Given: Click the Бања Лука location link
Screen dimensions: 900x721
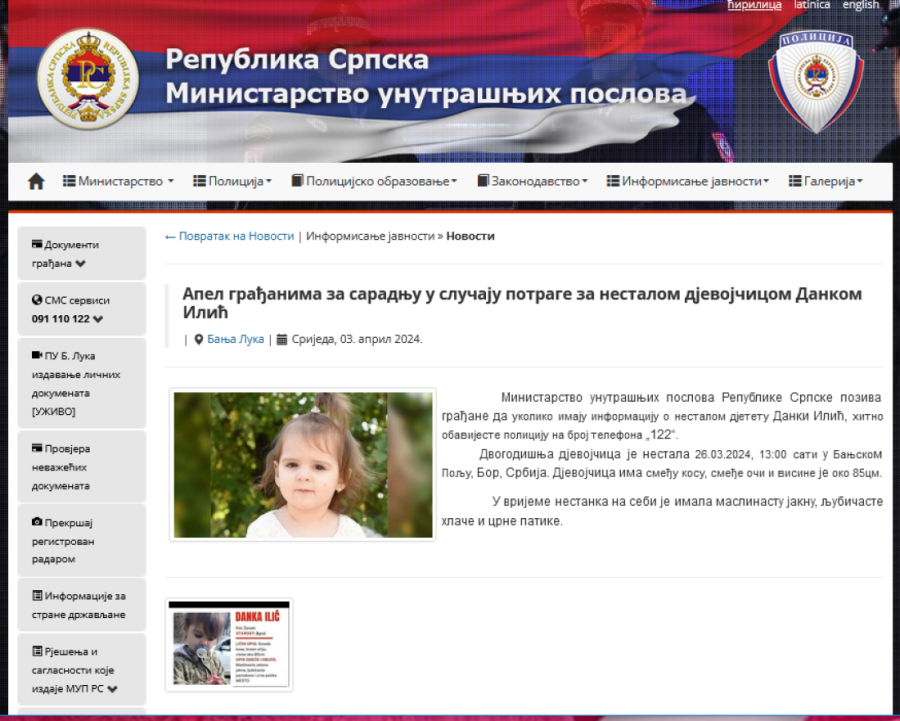Looking at the screenshot, I should pos(235,339).
